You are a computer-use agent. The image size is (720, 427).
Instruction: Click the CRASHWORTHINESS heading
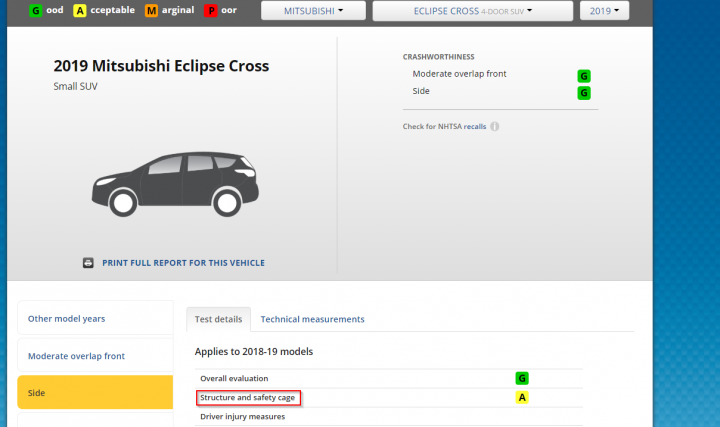click(x=439, y=57)
